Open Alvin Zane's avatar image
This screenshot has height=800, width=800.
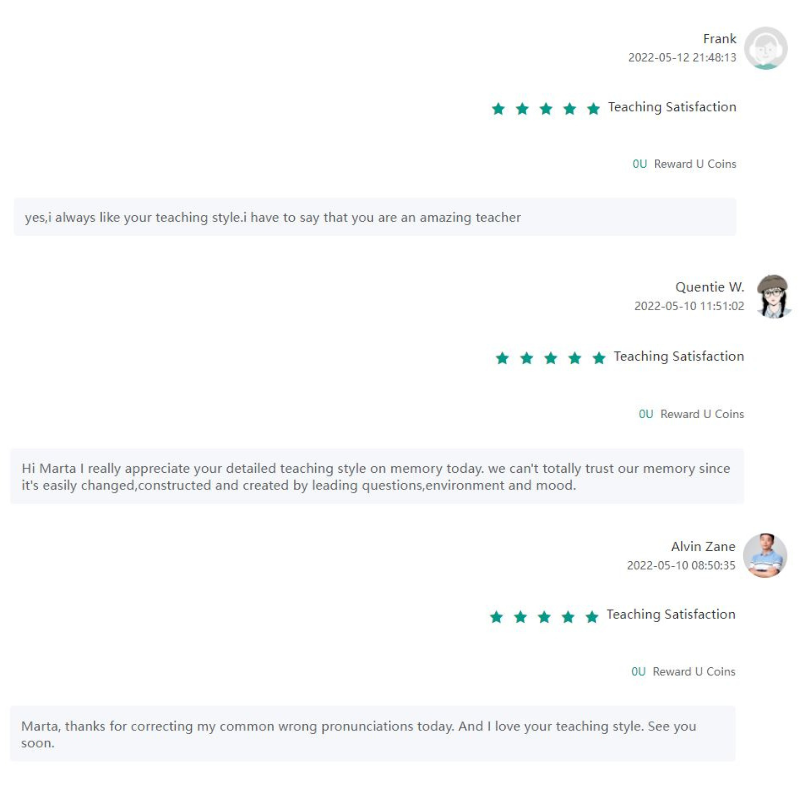tap(763, 557)
